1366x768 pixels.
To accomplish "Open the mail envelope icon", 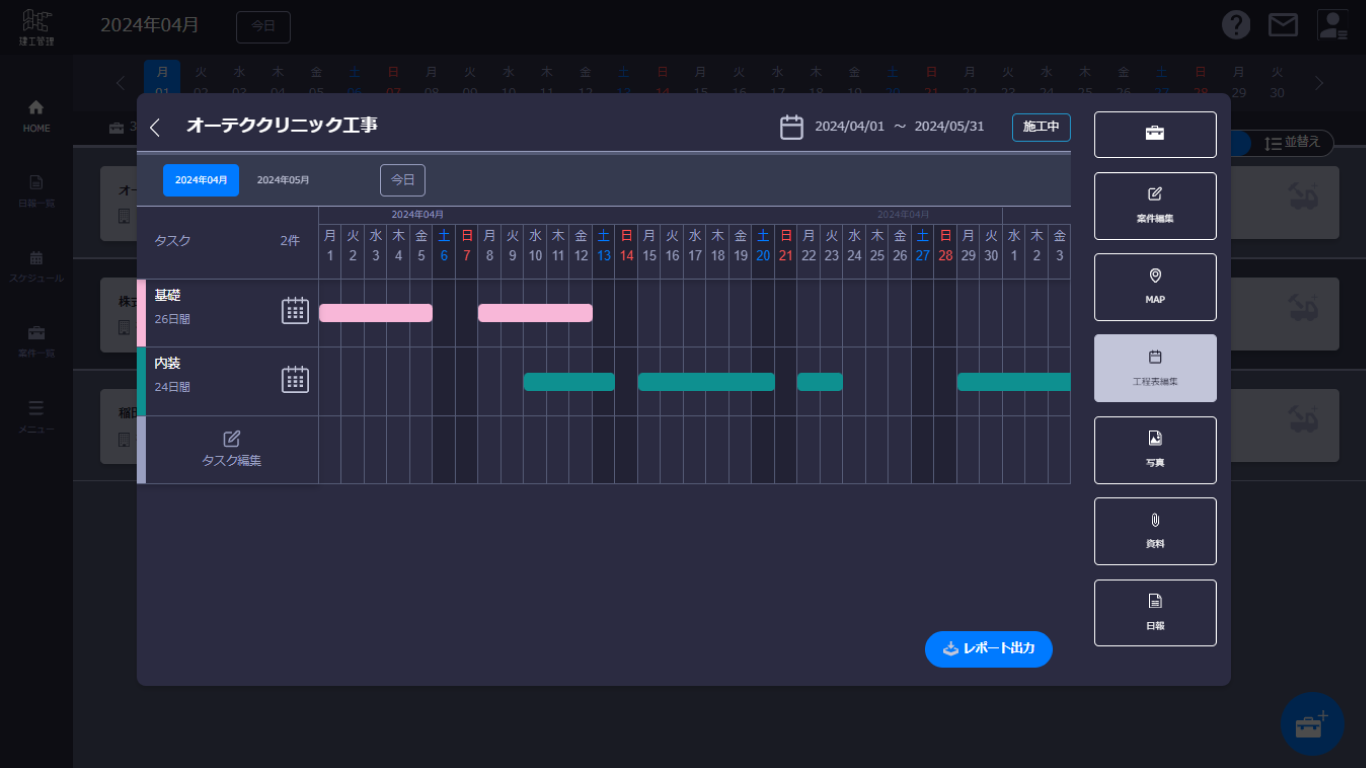I will (1283, 25).
